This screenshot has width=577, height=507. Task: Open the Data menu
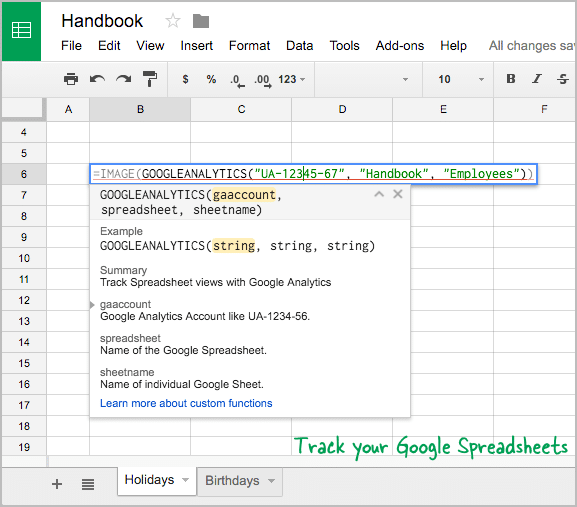tap(300, 46)
